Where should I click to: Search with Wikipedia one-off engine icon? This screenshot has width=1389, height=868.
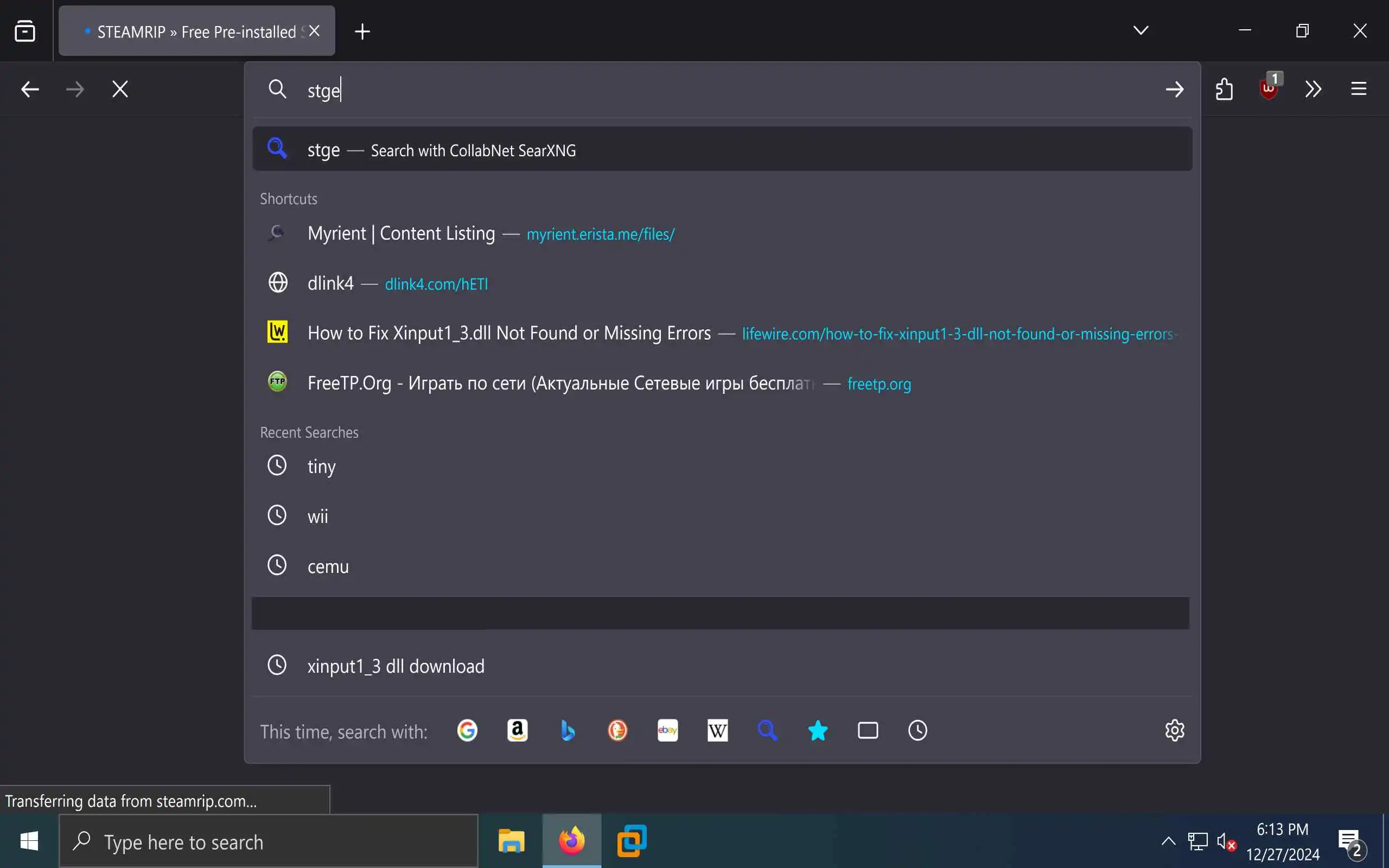(x=717, y=730)
